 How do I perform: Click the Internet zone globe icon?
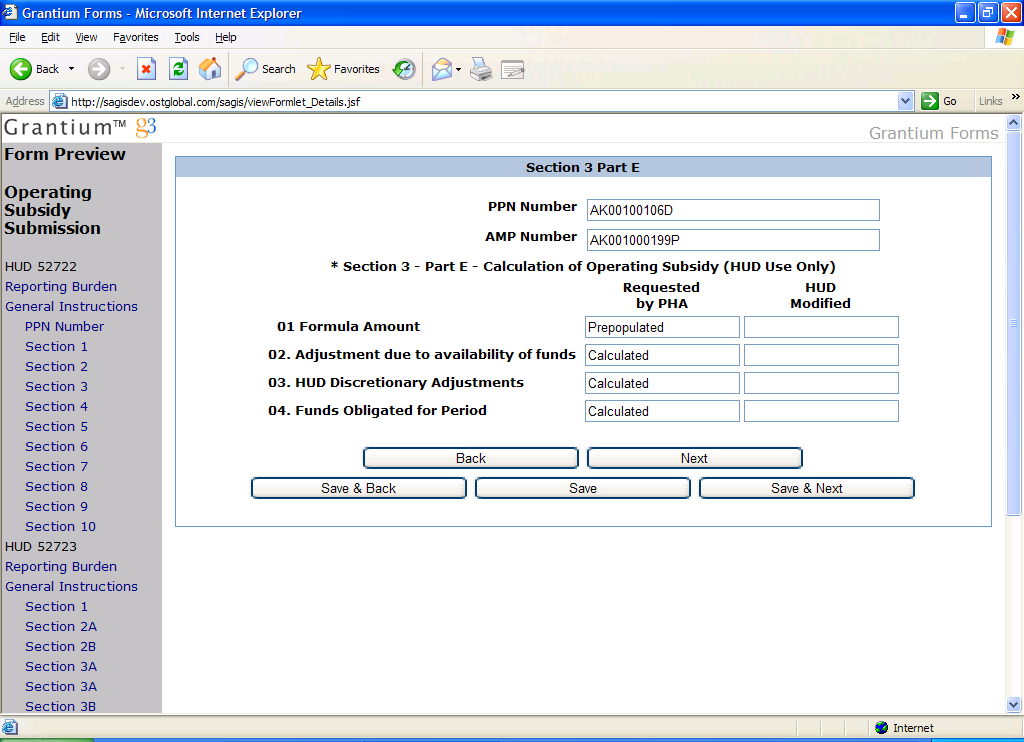tap(882, 728)
